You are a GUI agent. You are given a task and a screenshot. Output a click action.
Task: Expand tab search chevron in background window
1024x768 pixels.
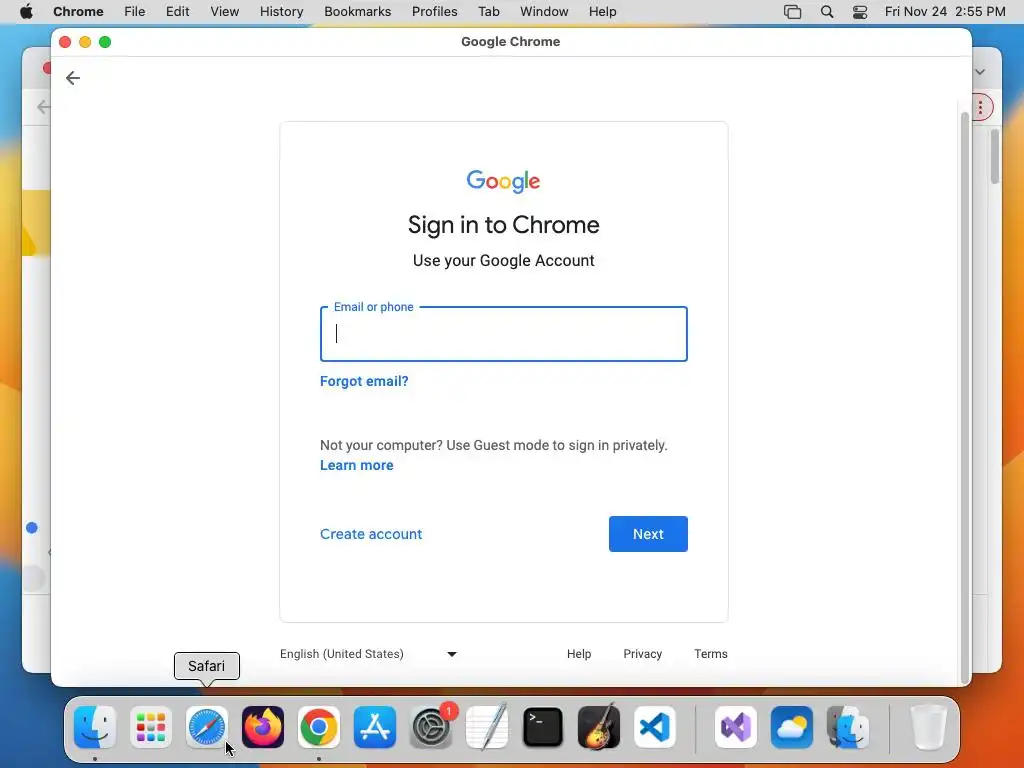pyautogui.click(x=980, y=72)
